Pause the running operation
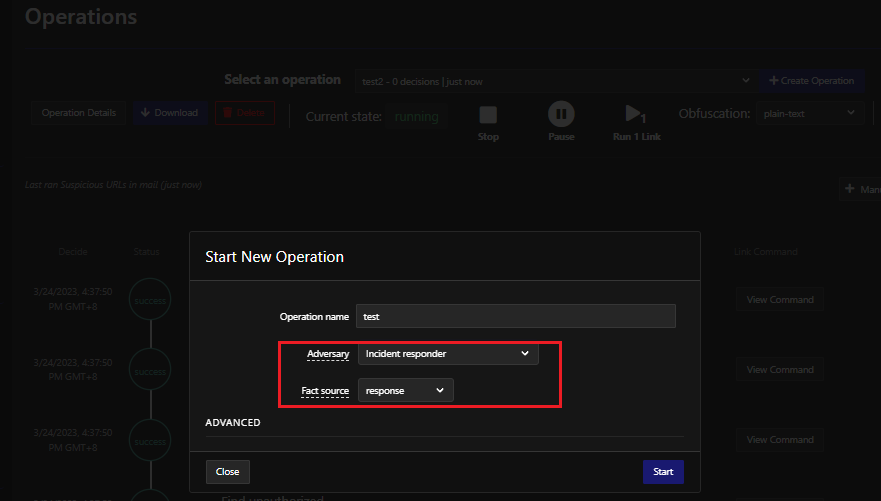 561,122
